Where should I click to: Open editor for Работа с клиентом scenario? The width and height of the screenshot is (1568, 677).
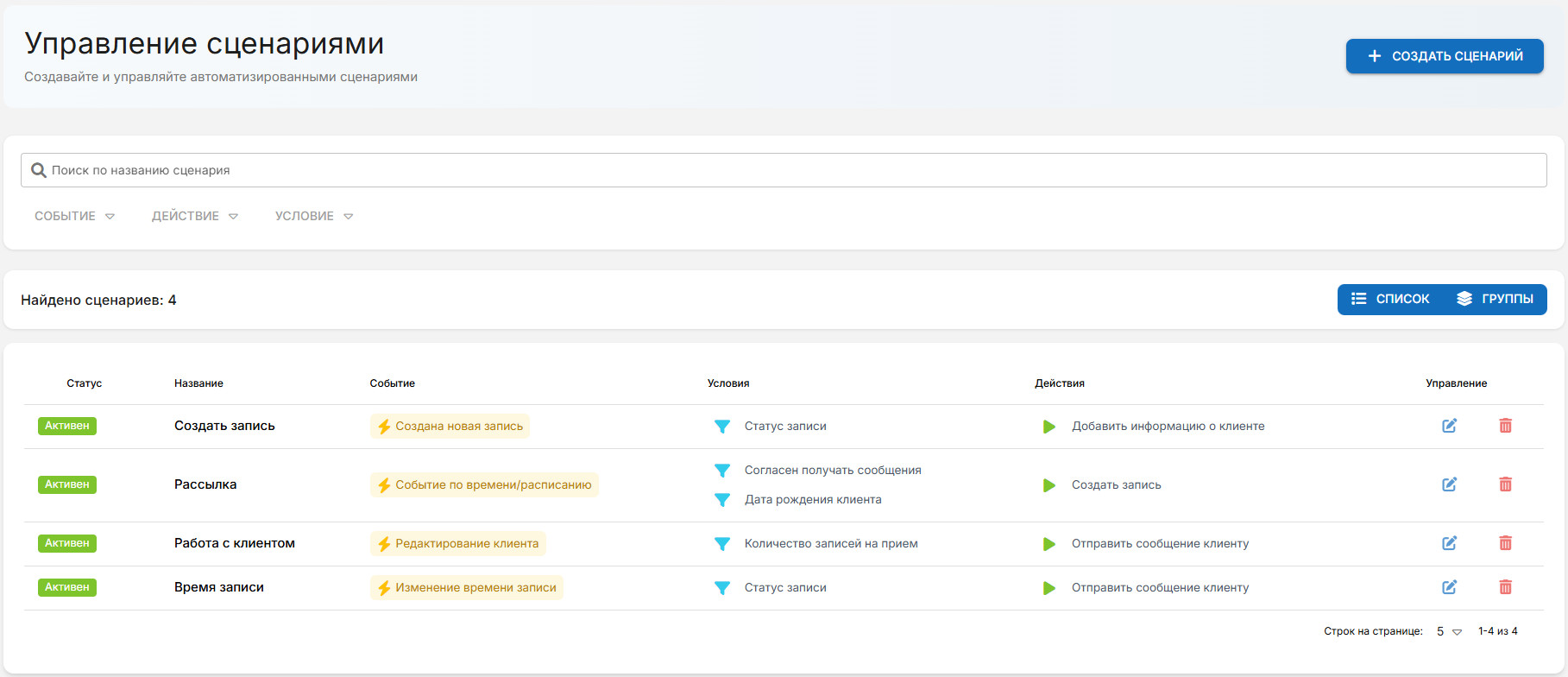coord(1449,543)
